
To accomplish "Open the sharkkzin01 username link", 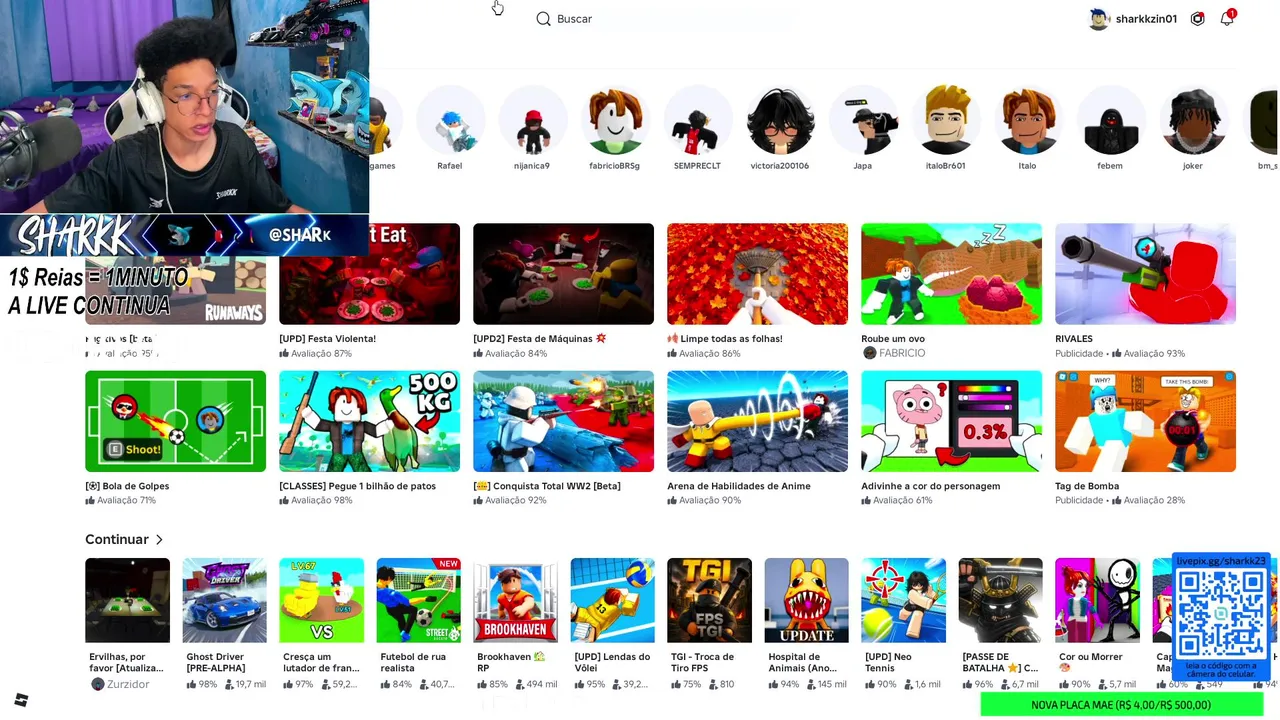I will (x=1146, y=19).
